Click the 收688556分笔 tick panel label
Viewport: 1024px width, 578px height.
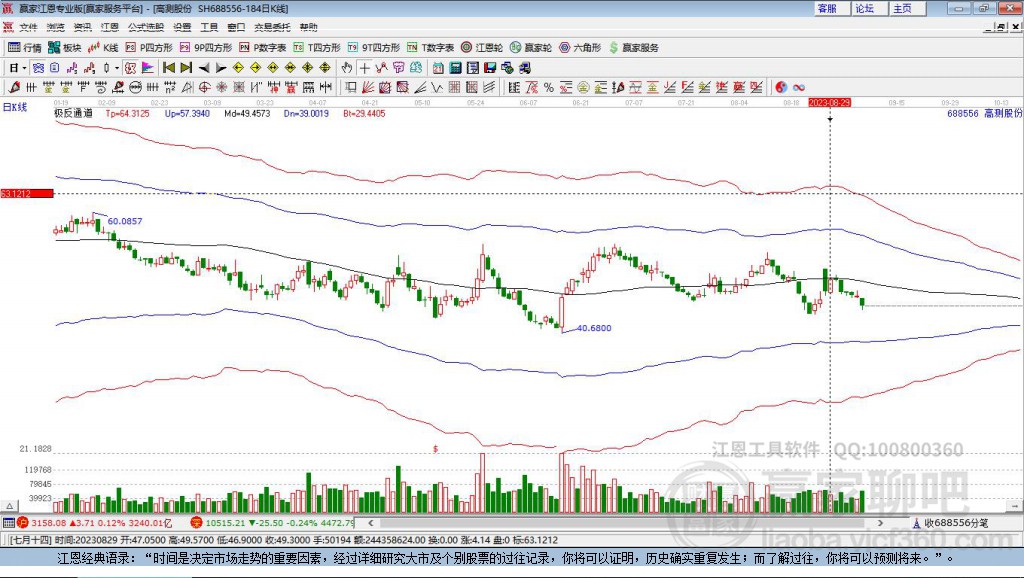coord(956,523)
